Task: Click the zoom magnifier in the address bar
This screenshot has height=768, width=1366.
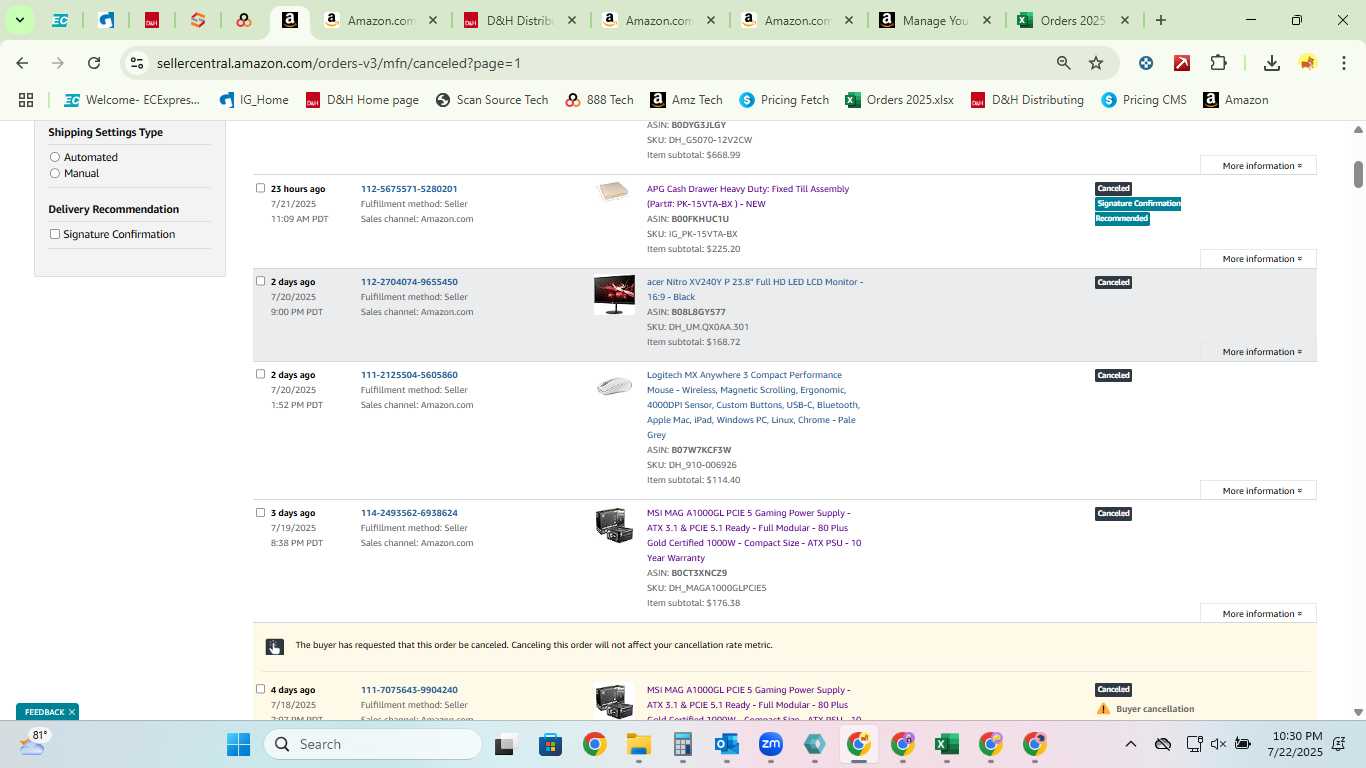Action: (1064, 63)
